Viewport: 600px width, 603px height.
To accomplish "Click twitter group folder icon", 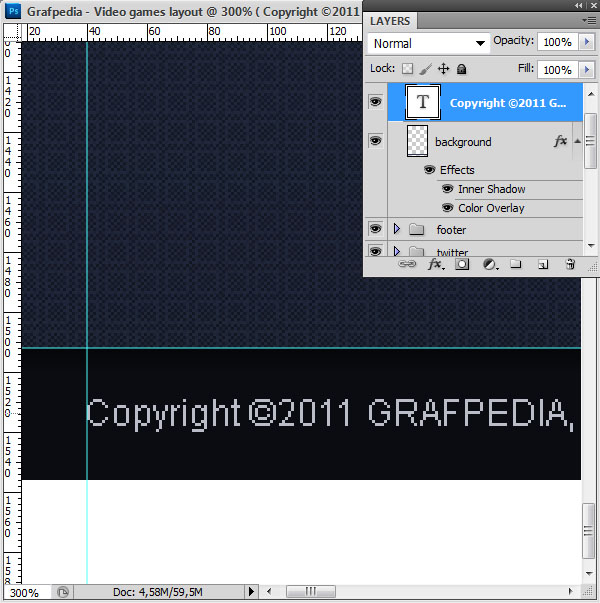I will [416, 252].
